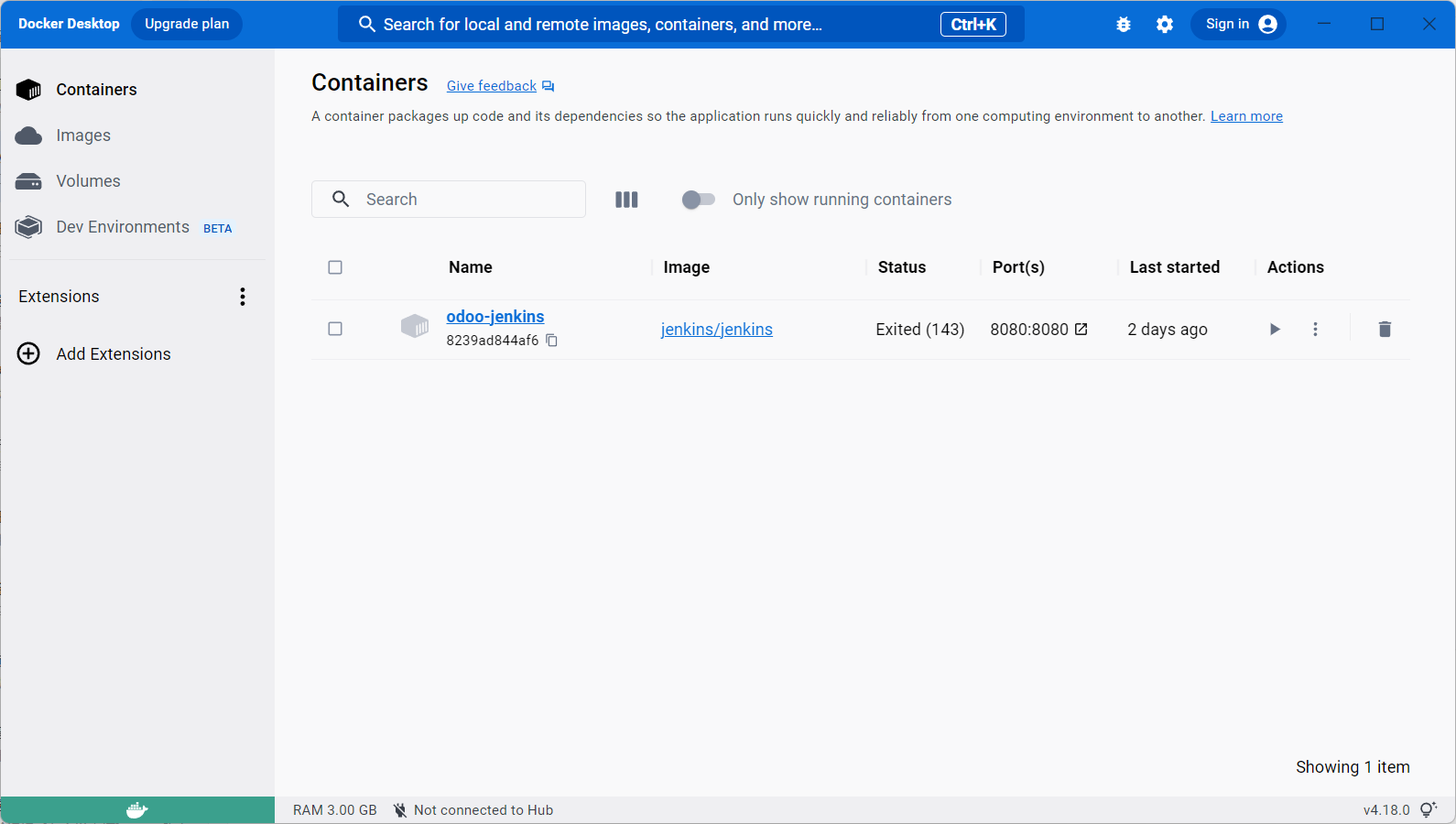Click the 2 days ago cell
Screen dimensions: 1456x824
pos(1168,330)
